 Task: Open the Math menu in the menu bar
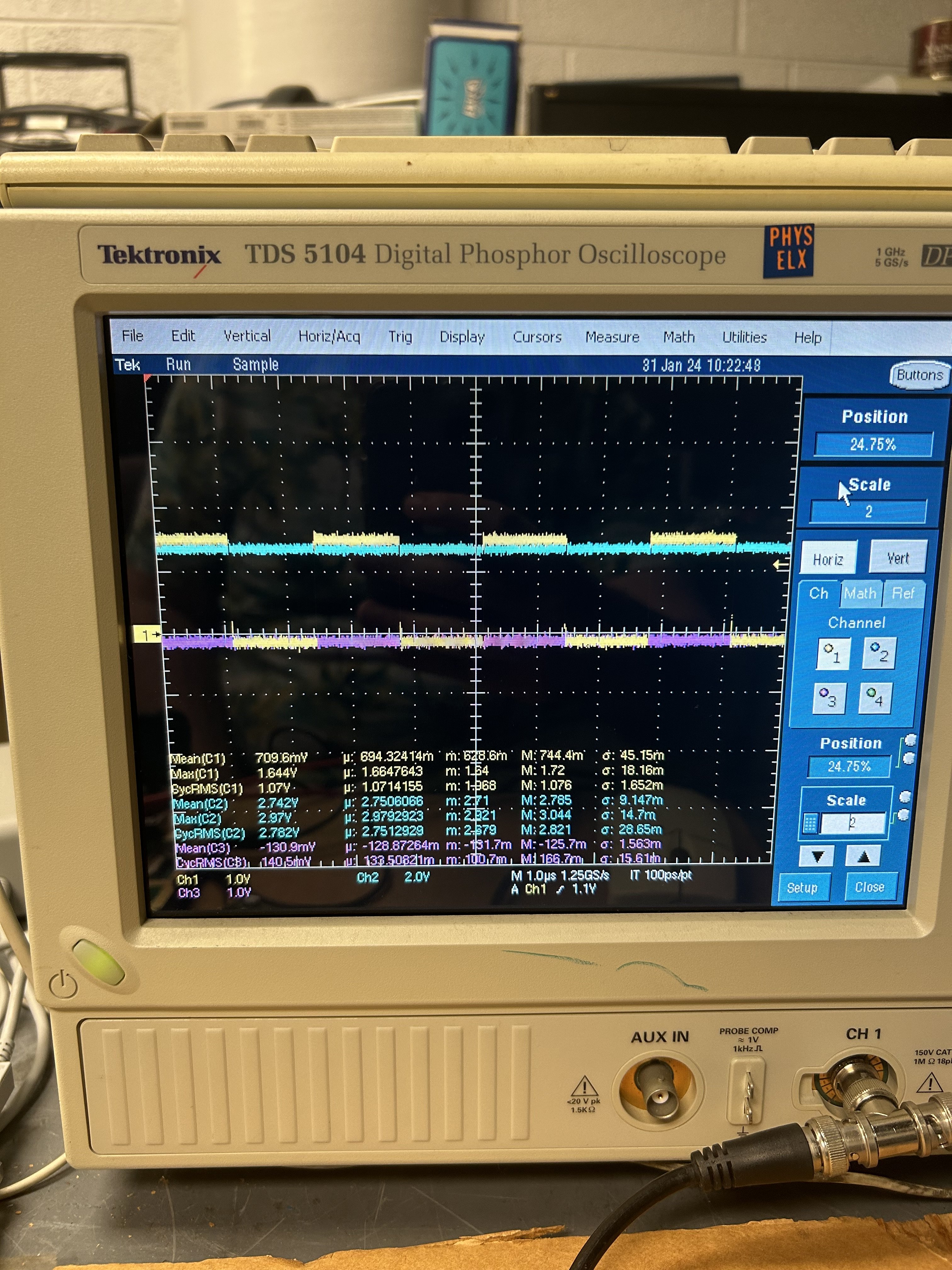point(679,337)
